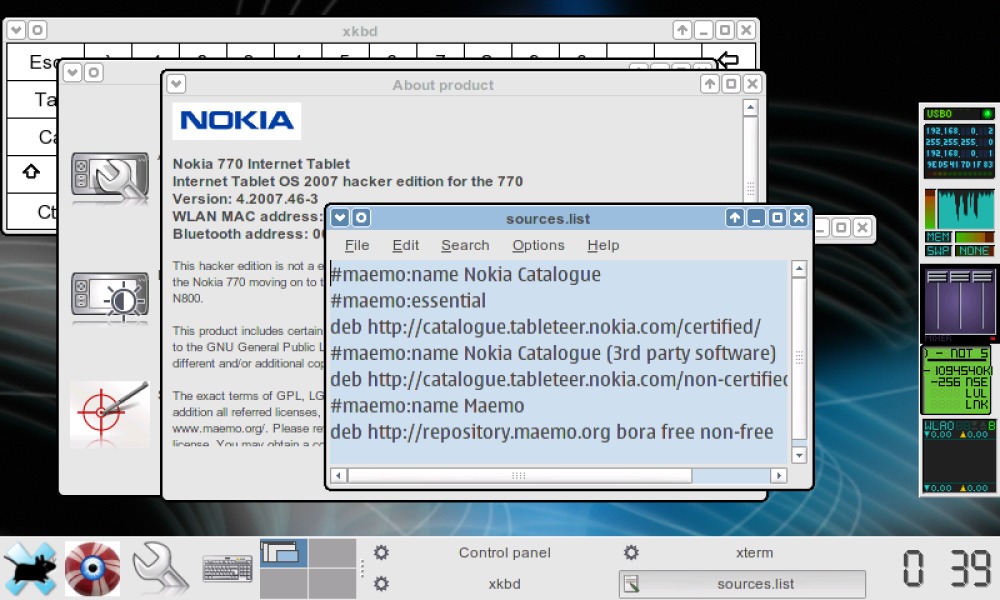Viewport: 1000px width, 600px height.
Task: Click the '3rd party software' comment line
Action: point(553,353)
